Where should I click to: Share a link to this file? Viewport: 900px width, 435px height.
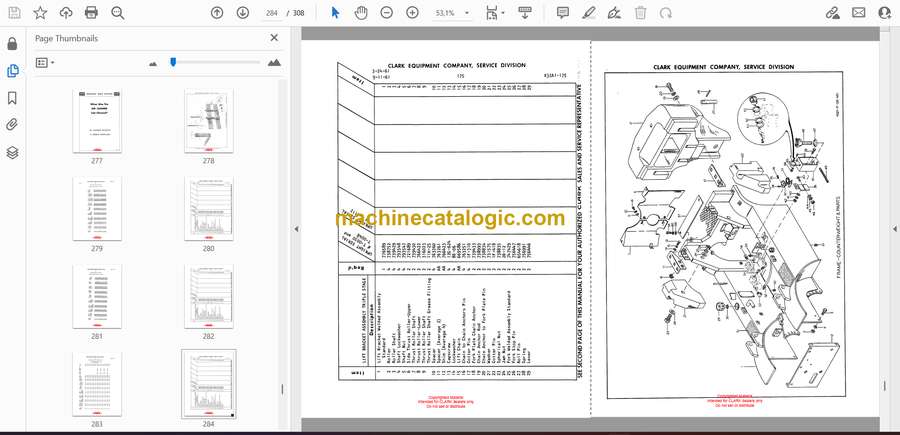(x=833, y=13)
